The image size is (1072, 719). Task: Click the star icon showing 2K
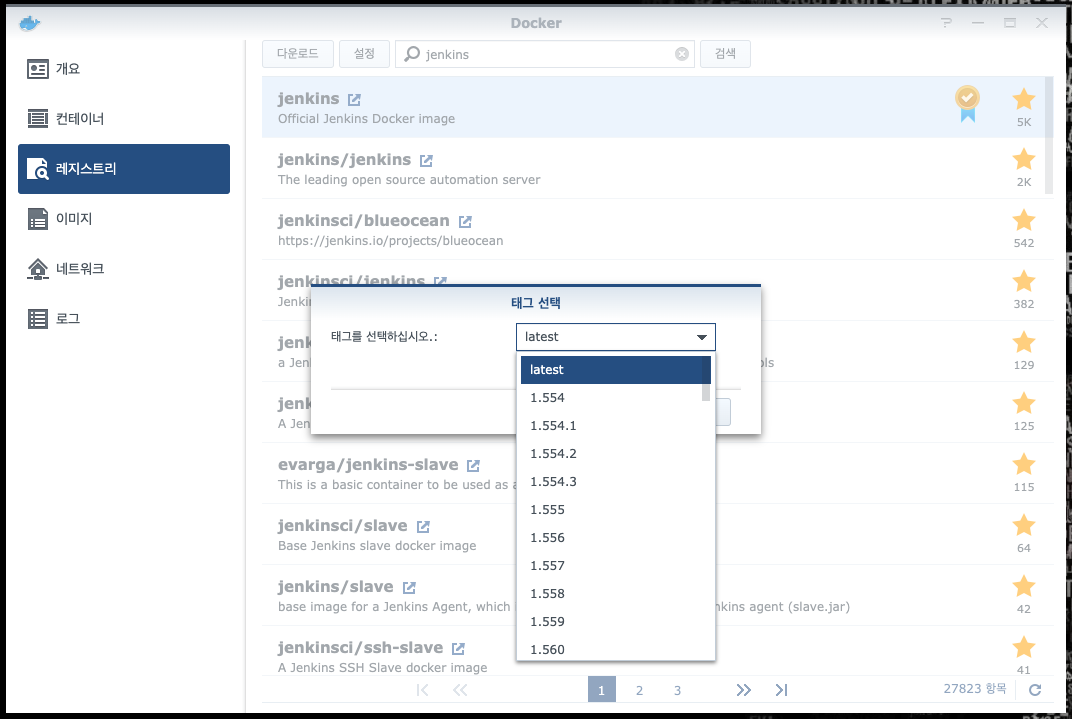[x=1023, y=159]
